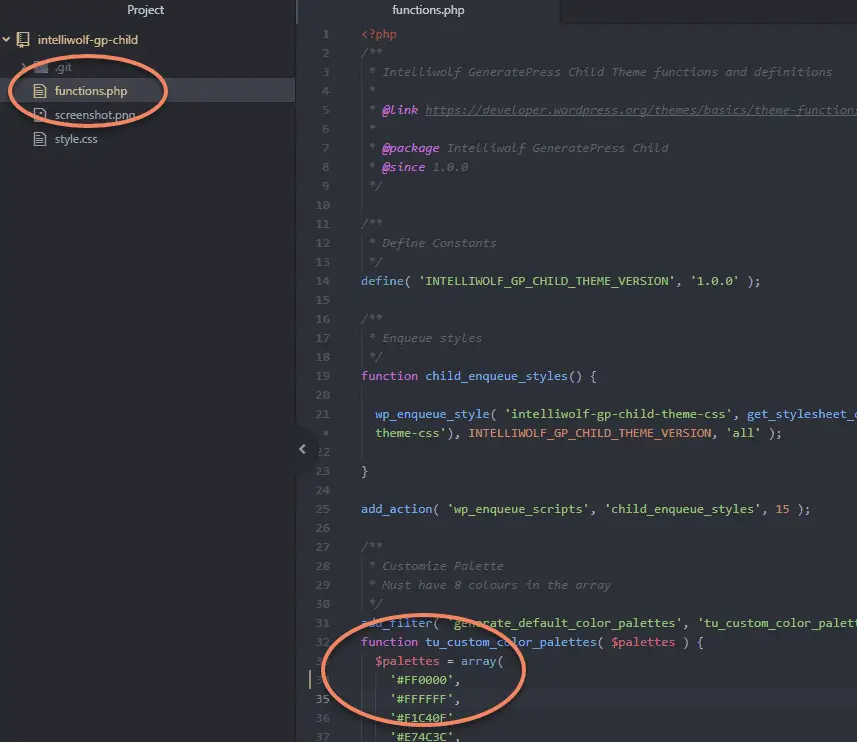Open functions.php from the project tree
The width and height of the screenshot is (857, 742).
coord(91,91)
